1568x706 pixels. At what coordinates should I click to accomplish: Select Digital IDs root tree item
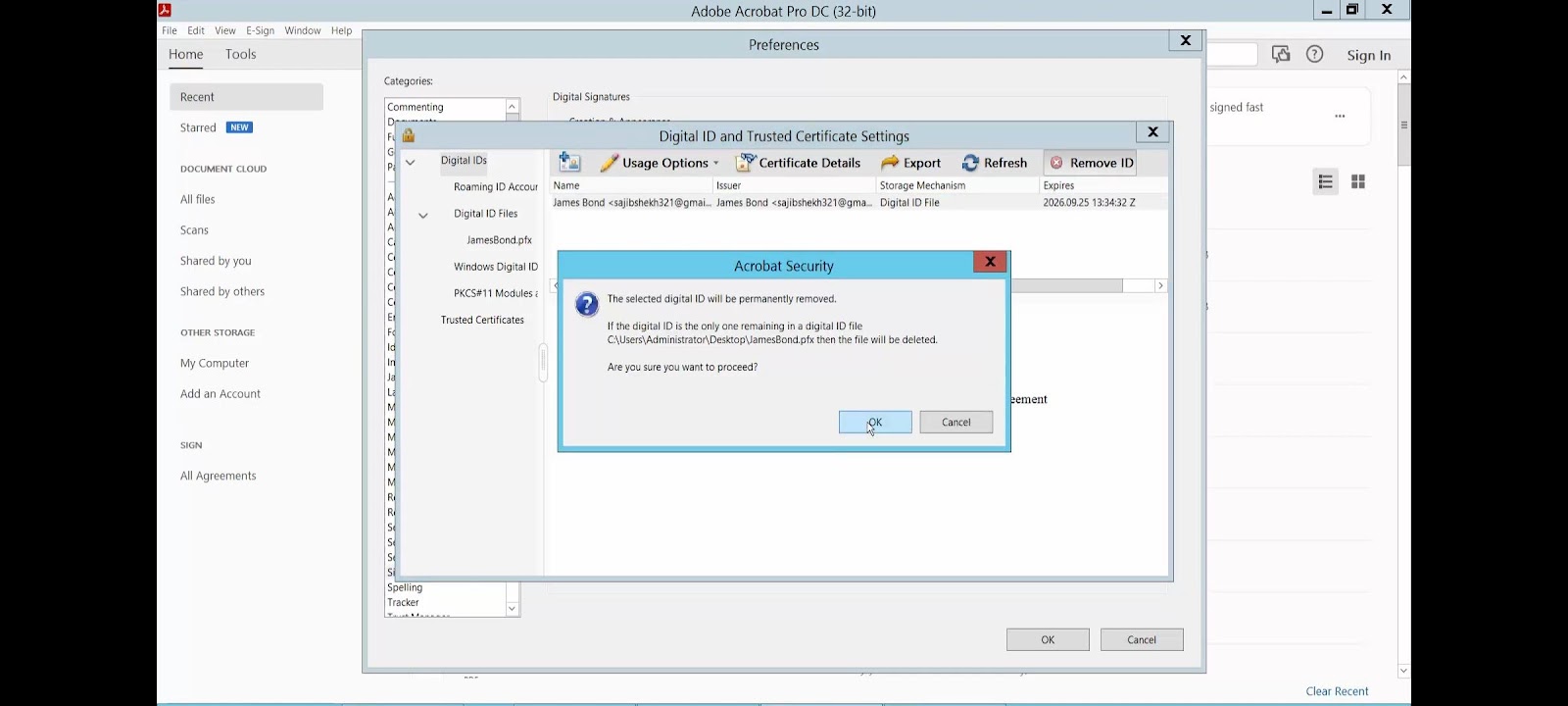click(x=464, y=161)
